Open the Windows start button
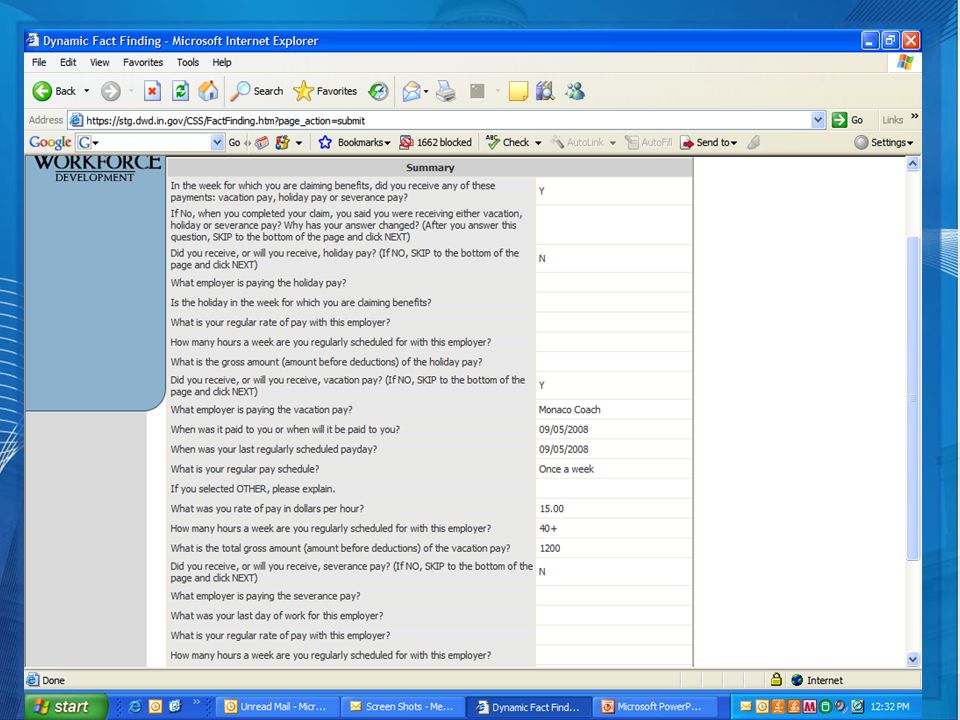Screen dimensions: 960x720 64,707
